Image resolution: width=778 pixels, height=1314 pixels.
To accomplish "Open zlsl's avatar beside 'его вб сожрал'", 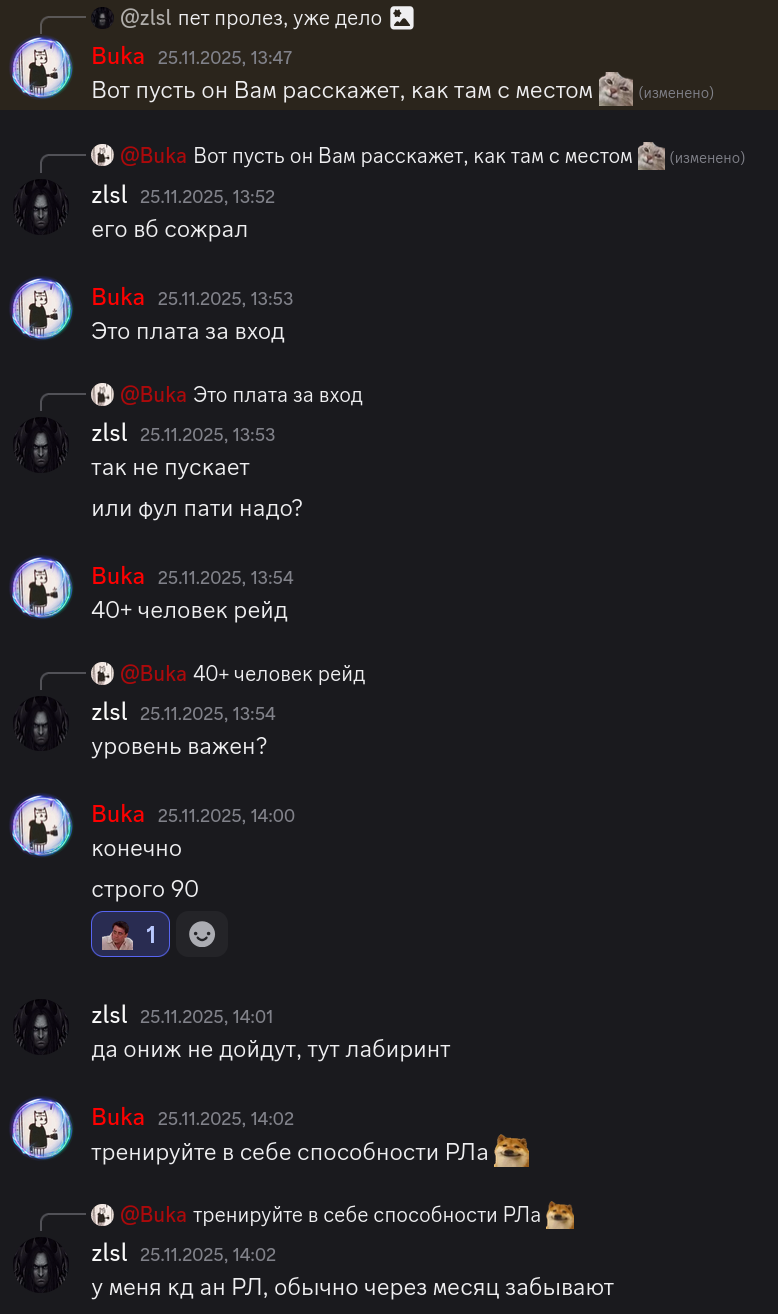I will coord(41,207).
